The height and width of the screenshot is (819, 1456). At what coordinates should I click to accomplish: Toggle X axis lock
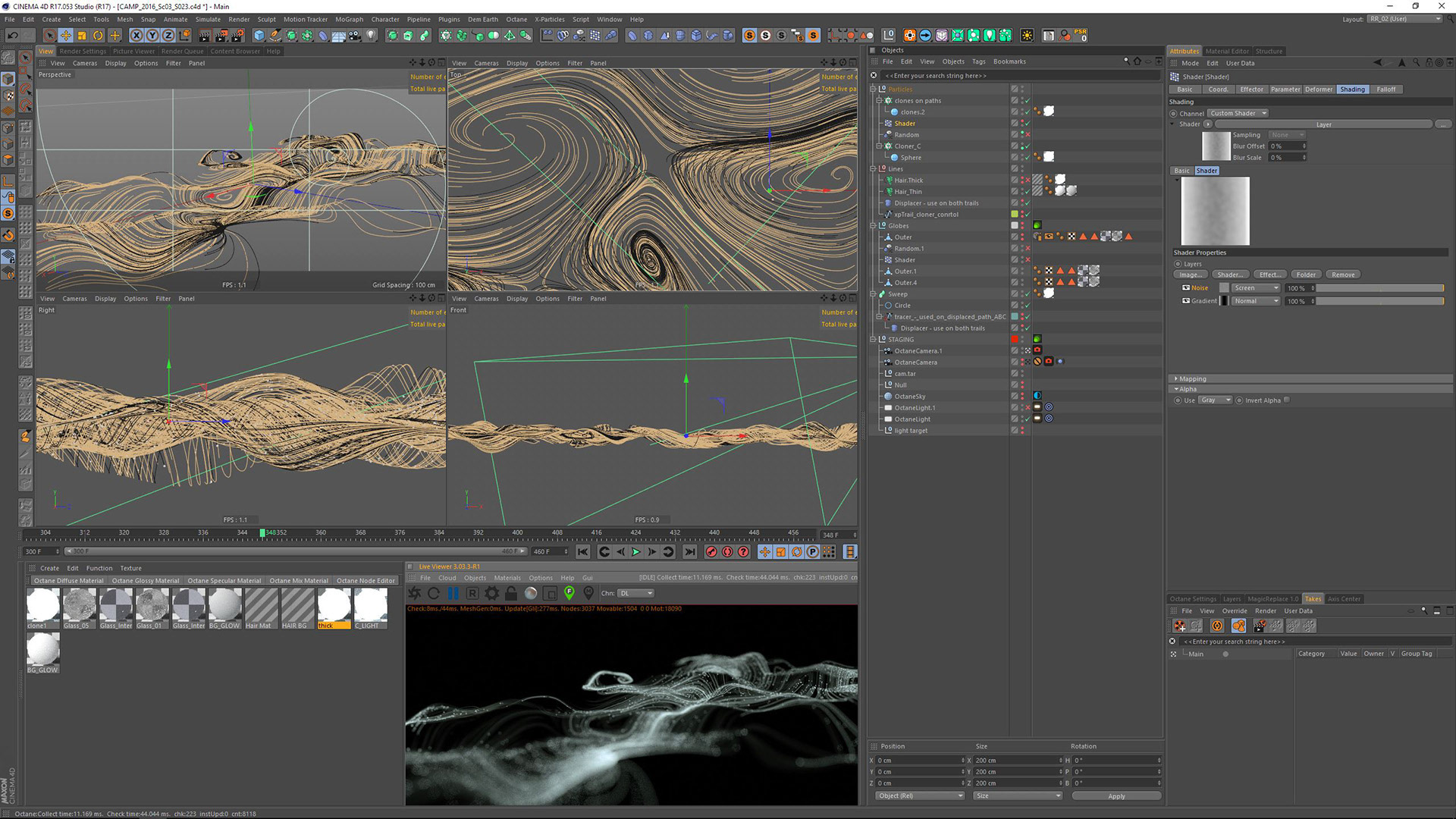[136, 36]
